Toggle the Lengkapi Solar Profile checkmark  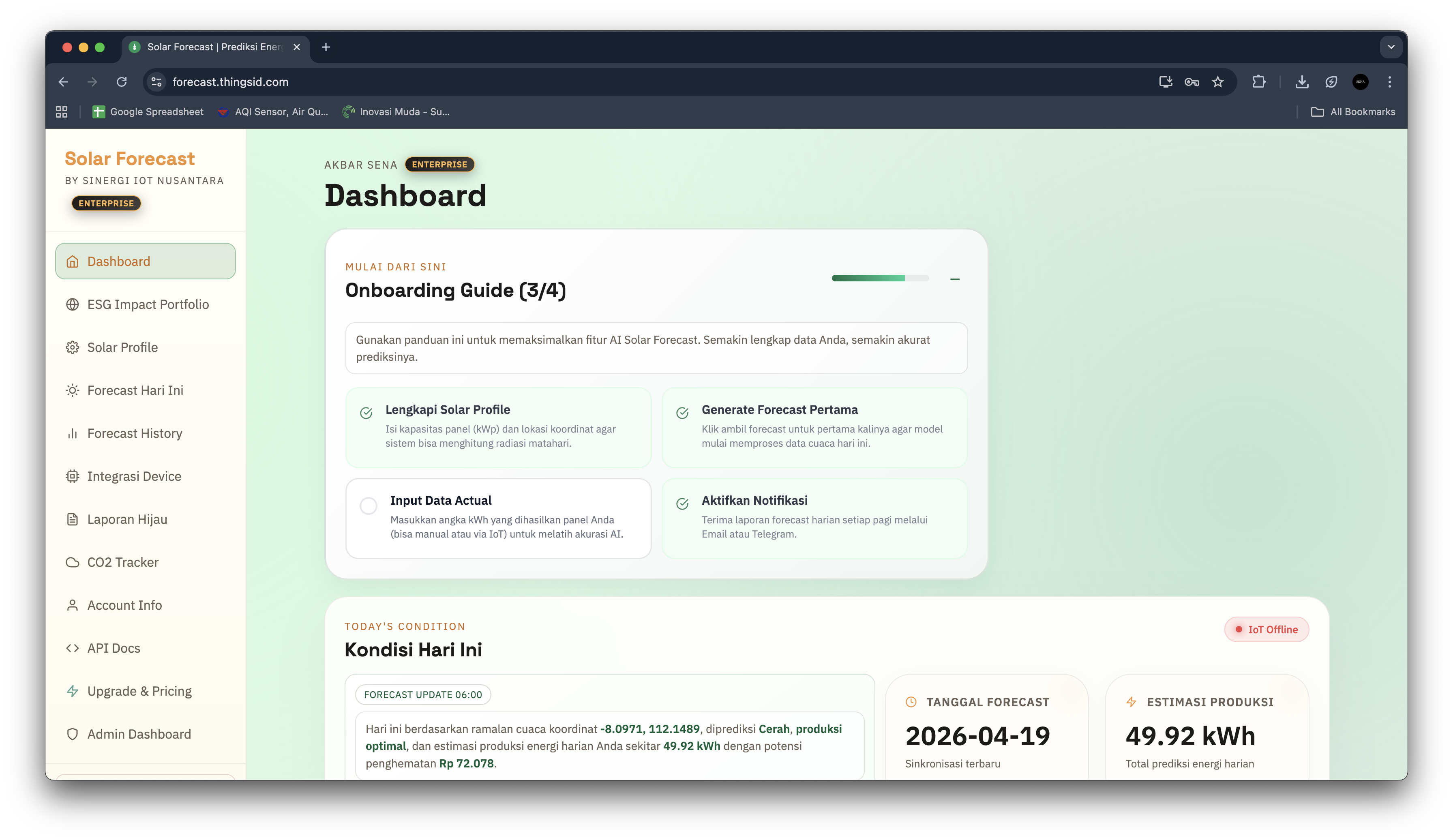366,413
